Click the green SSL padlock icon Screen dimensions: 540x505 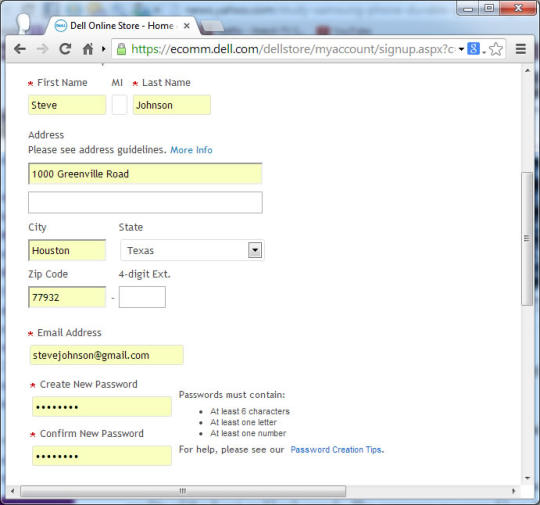121,49
